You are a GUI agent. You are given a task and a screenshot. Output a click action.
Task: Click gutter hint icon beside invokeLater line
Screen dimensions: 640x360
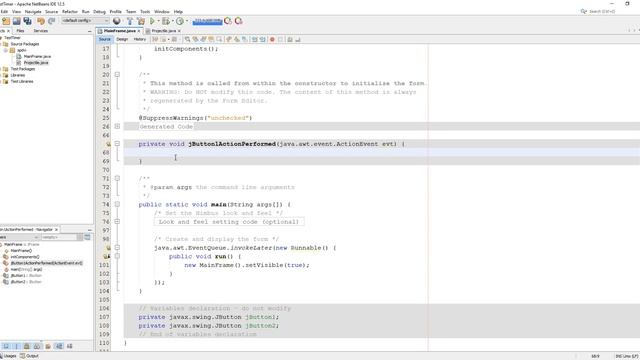[x=108, y=248]
